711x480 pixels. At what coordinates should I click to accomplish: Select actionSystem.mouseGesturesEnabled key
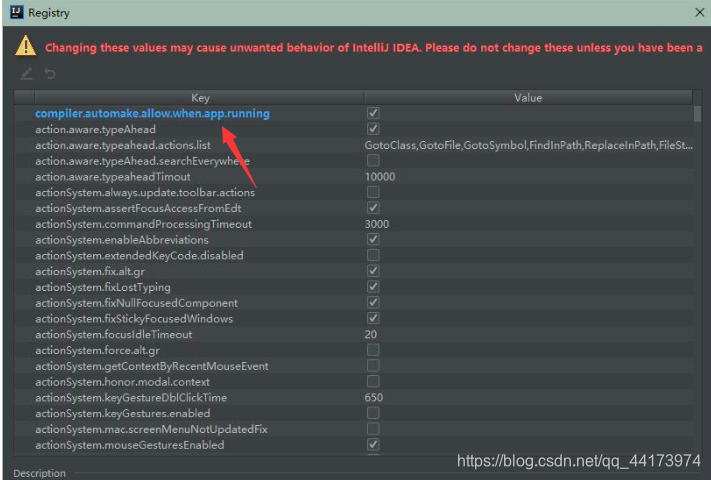click(130, 445)
